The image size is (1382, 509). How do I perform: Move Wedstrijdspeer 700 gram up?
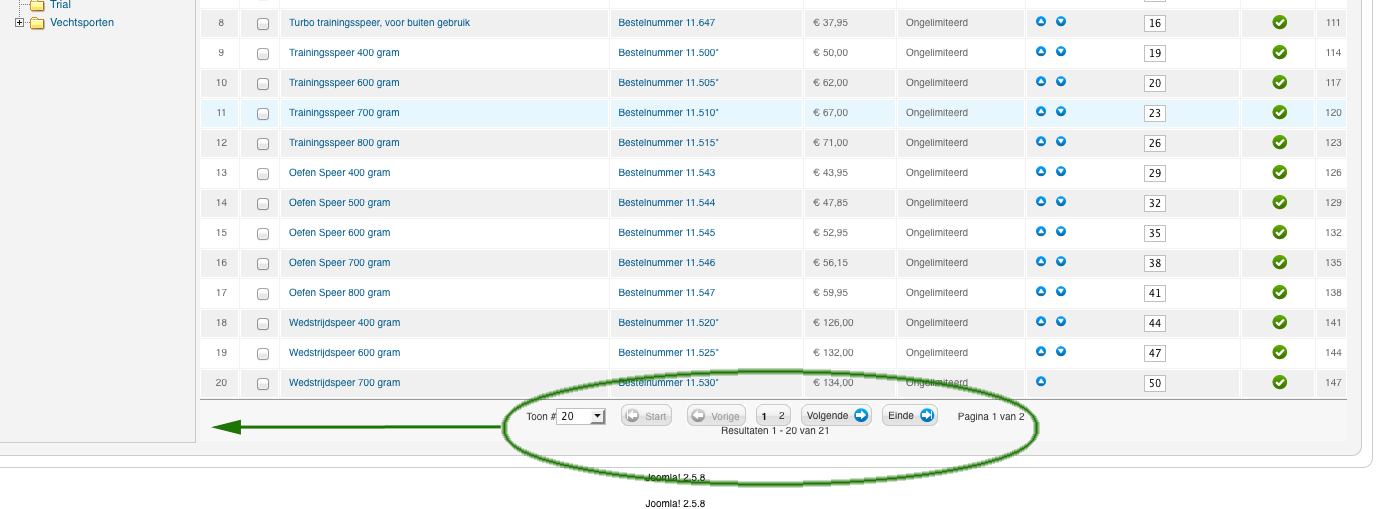coord(1040,381)
